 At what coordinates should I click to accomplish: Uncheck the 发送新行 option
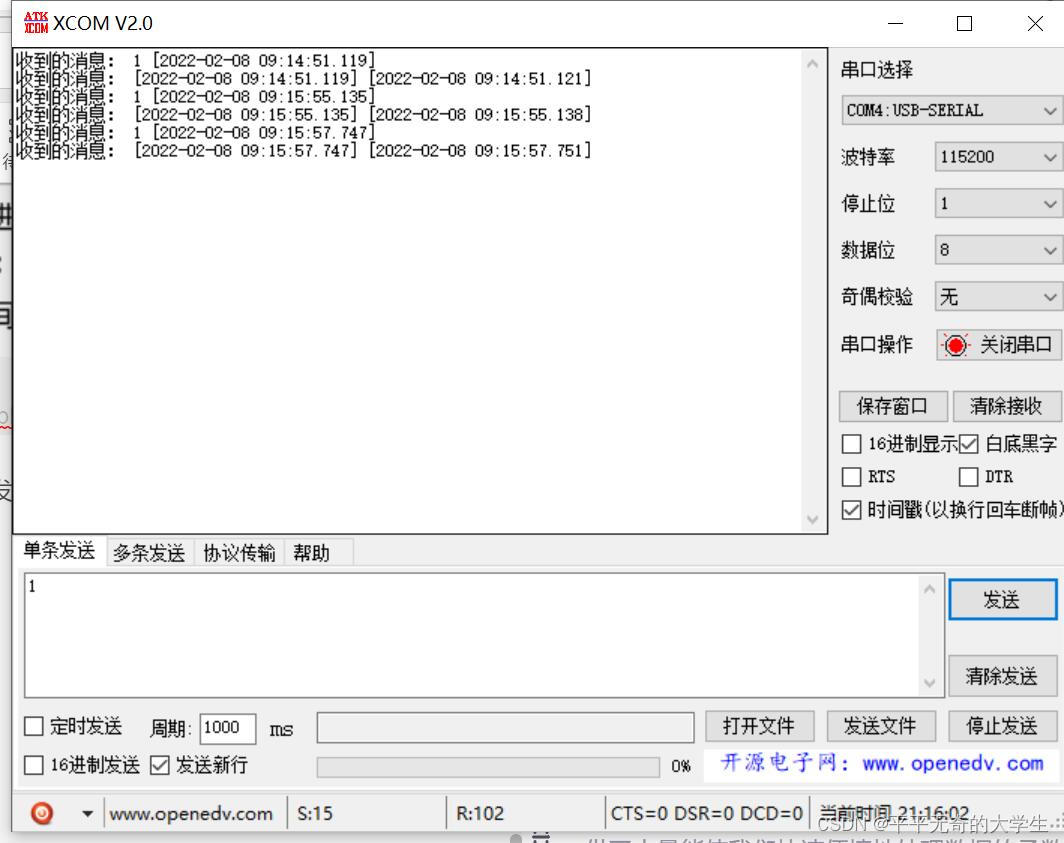tap(157, 764)
